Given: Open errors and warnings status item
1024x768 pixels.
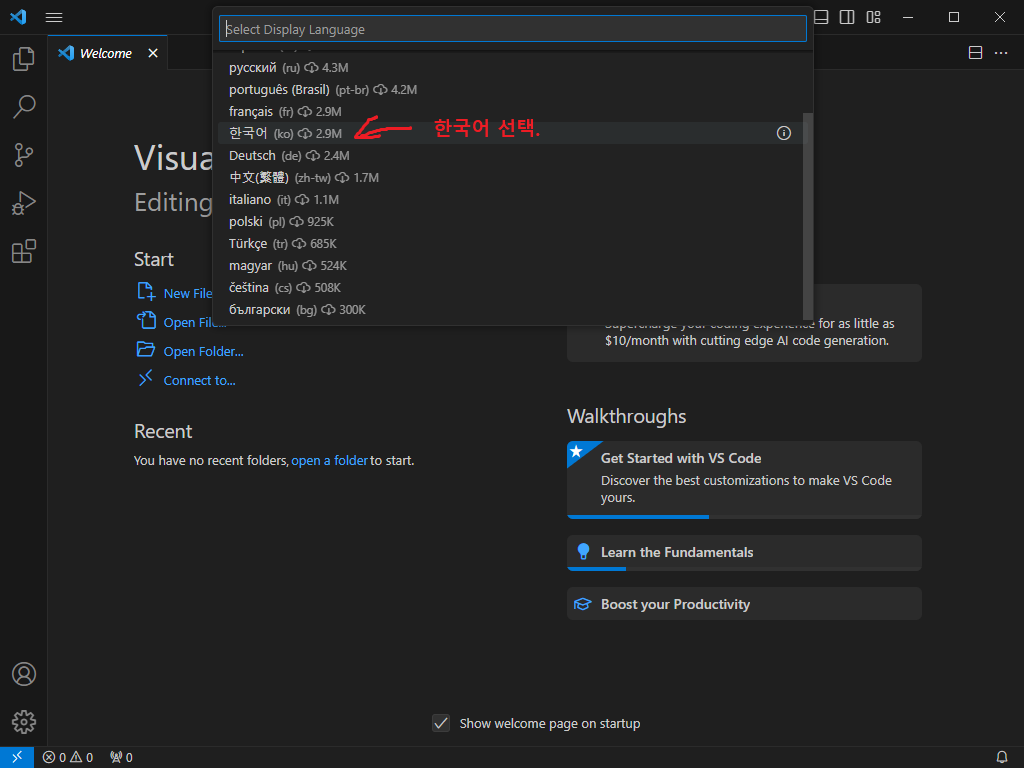Looking at the screenshot, I should click(x=68, y=757).
